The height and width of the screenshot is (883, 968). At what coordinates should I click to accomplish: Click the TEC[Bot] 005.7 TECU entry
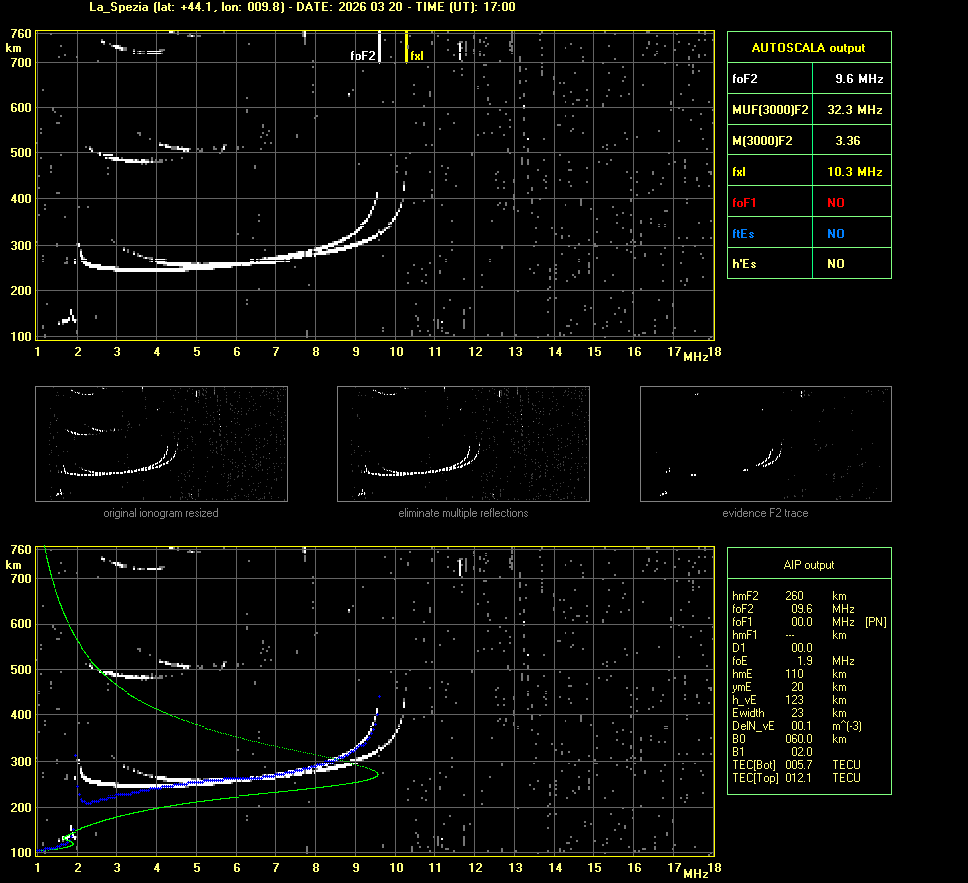tap(796, 765)
